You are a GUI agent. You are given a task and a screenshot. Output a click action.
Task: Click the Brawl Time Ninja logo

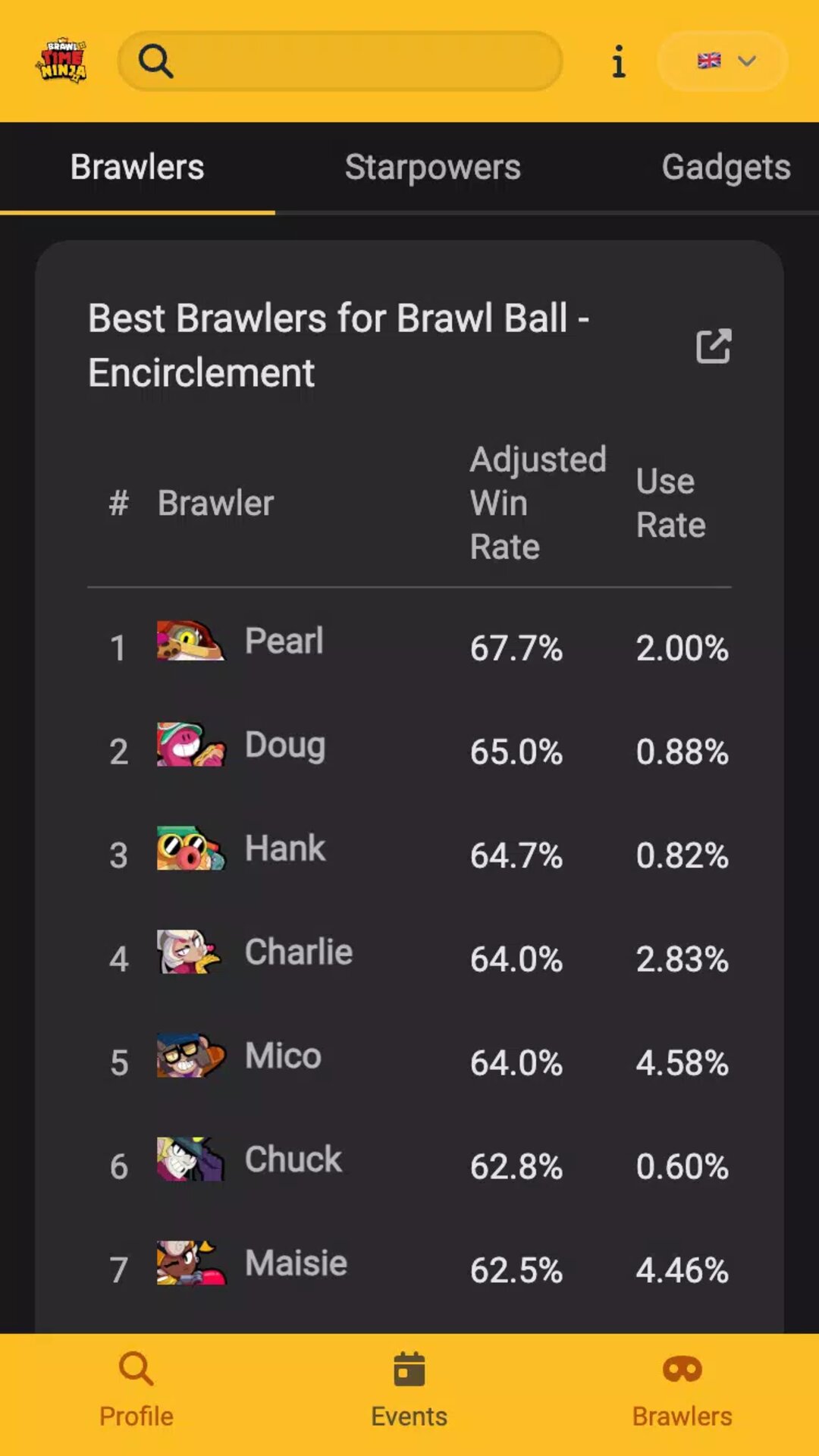pyautogui.click(x=61, y=61)
